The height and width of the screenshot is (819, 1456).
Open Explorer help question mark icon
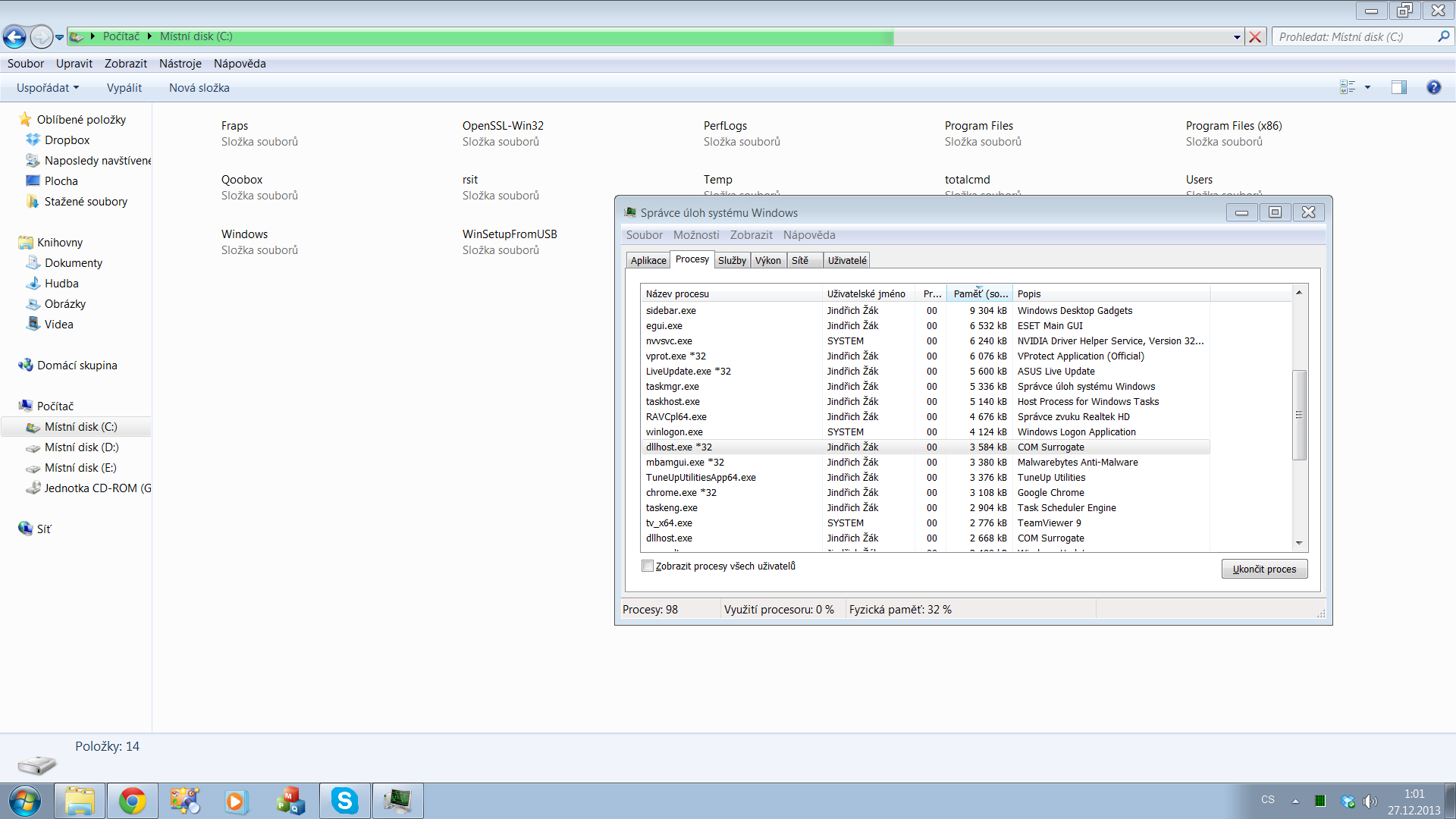click(x=1434, y=87)
